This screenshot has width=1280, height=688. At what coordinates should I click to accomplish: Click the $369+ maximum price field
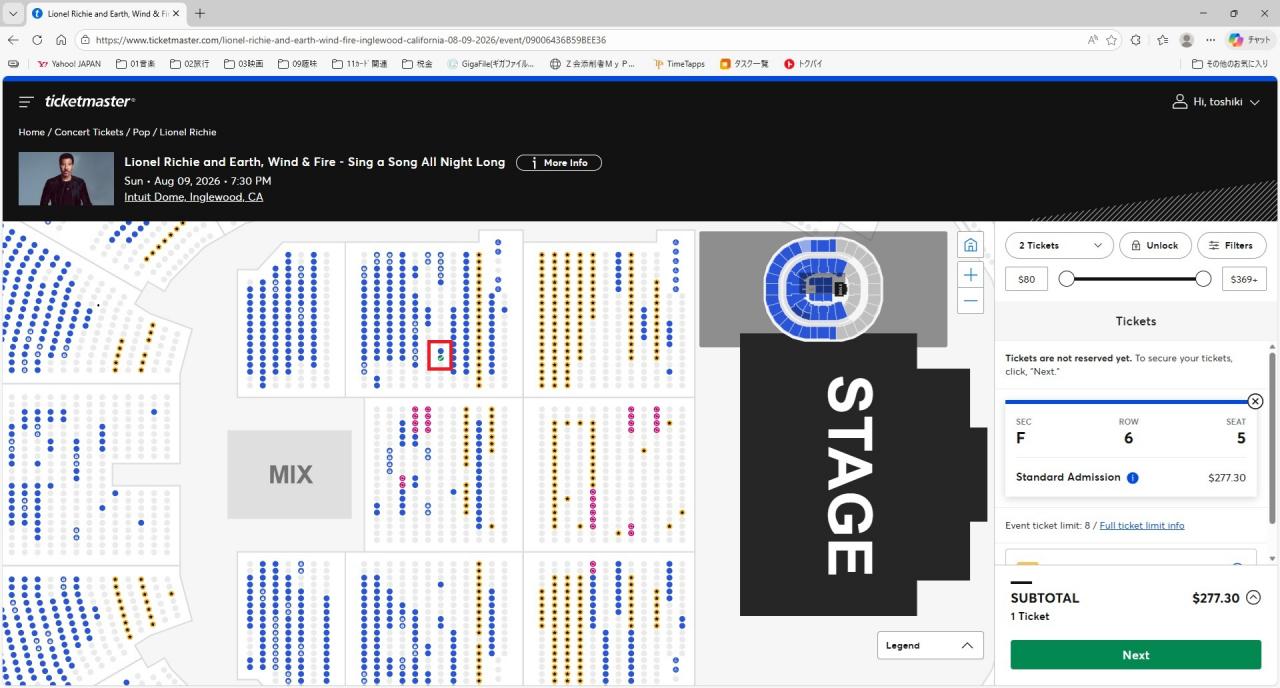(1244, 279)
